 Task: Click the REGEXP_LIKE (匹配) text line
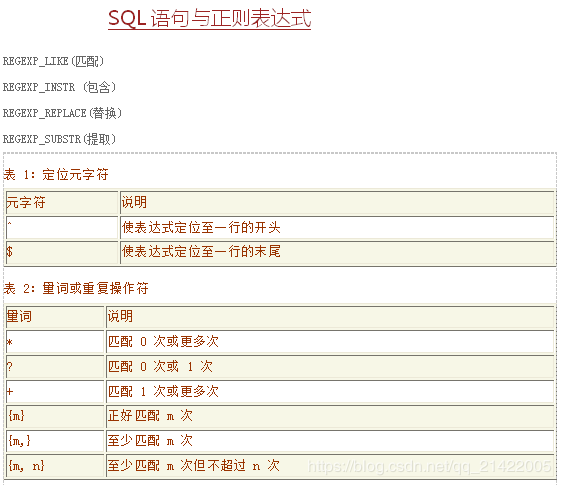tap(53, 62)
